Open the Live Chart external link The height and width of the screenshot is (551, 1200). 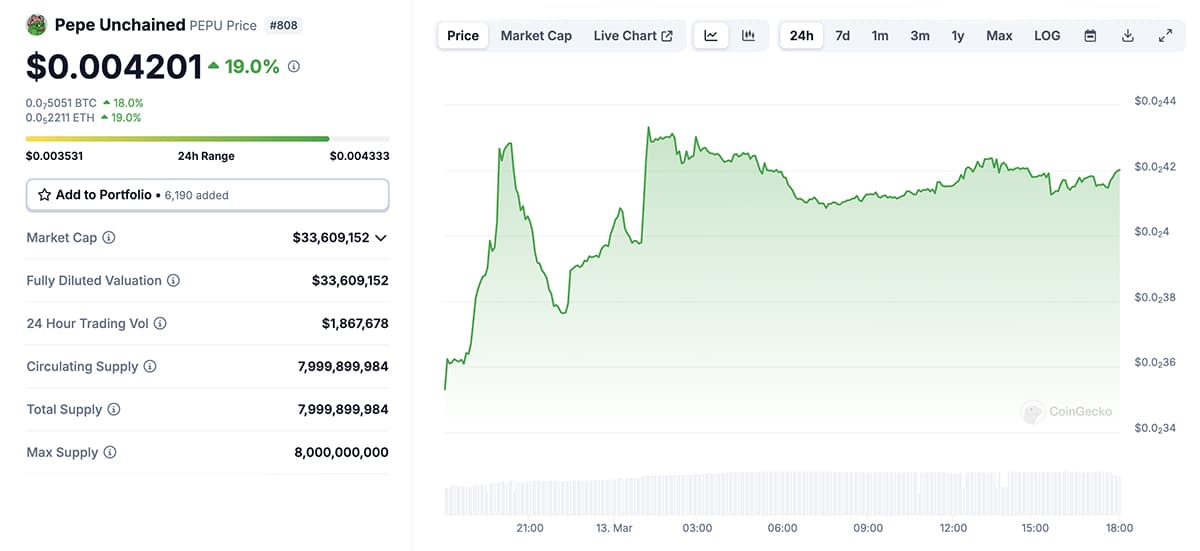pyautogui.click(x=633, y=36)
